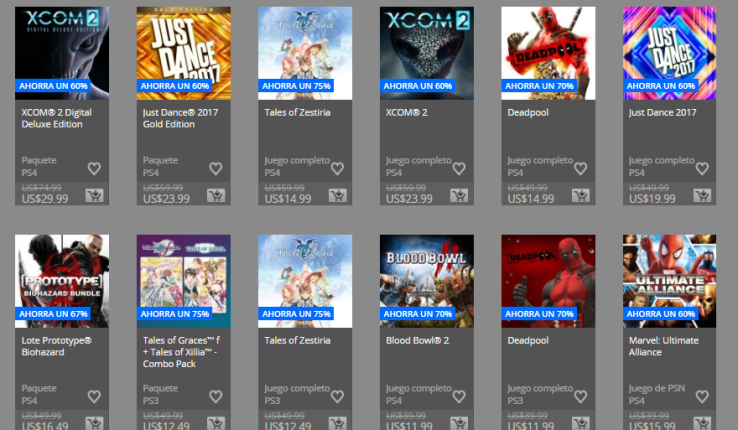
Task: Wishlist XCOM 2 Digital Deluxe Edition heart
Action: pyautogui.click(x=94, y=168)
